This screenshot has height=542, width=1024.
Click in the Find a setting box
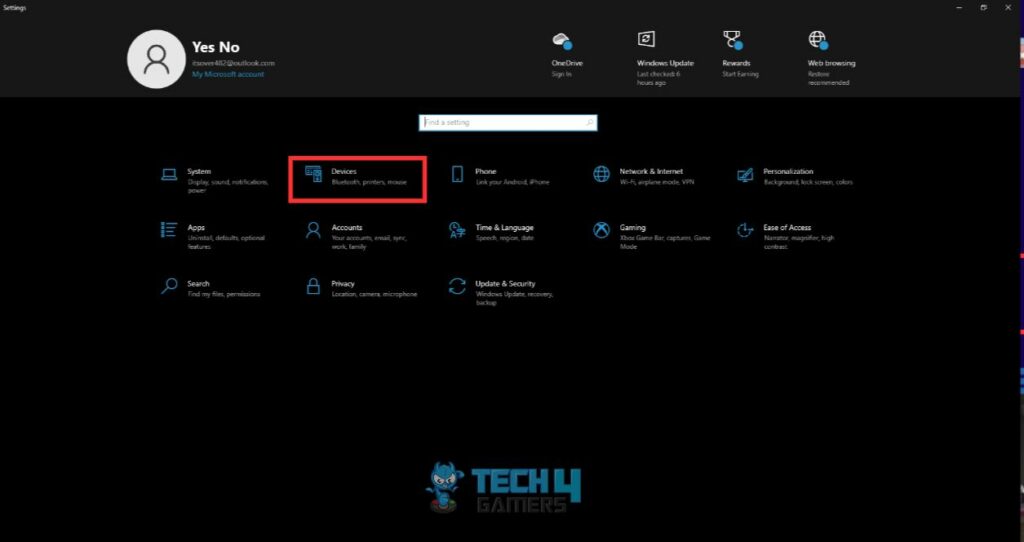507,122
